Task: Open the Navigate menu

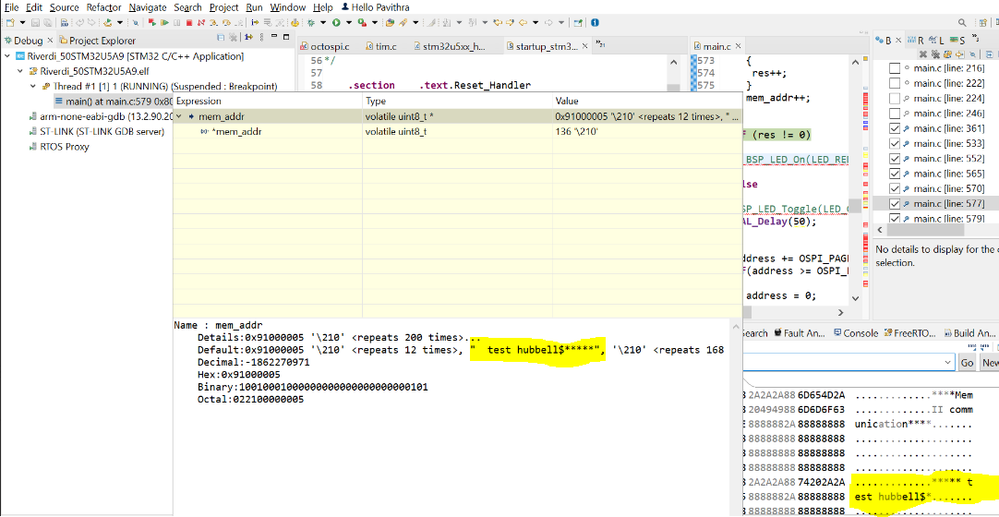Action: pos(148,7)
